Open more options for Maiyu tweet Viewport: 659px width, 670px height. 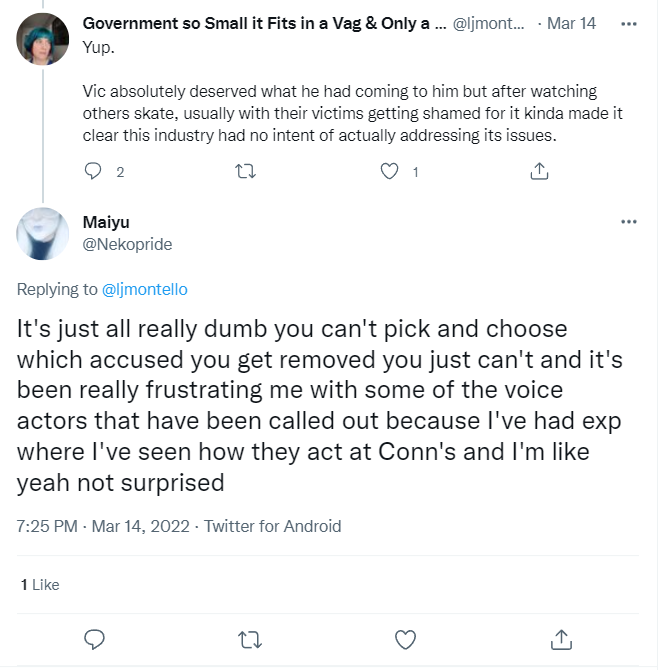pos(629,221)
